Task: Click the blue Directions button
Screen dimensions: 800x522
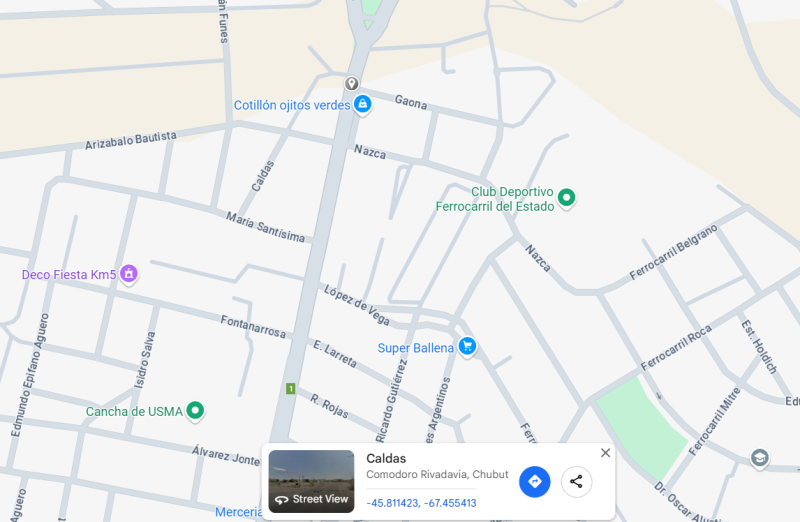Action: pyautogui.click(x=534, y=481)
